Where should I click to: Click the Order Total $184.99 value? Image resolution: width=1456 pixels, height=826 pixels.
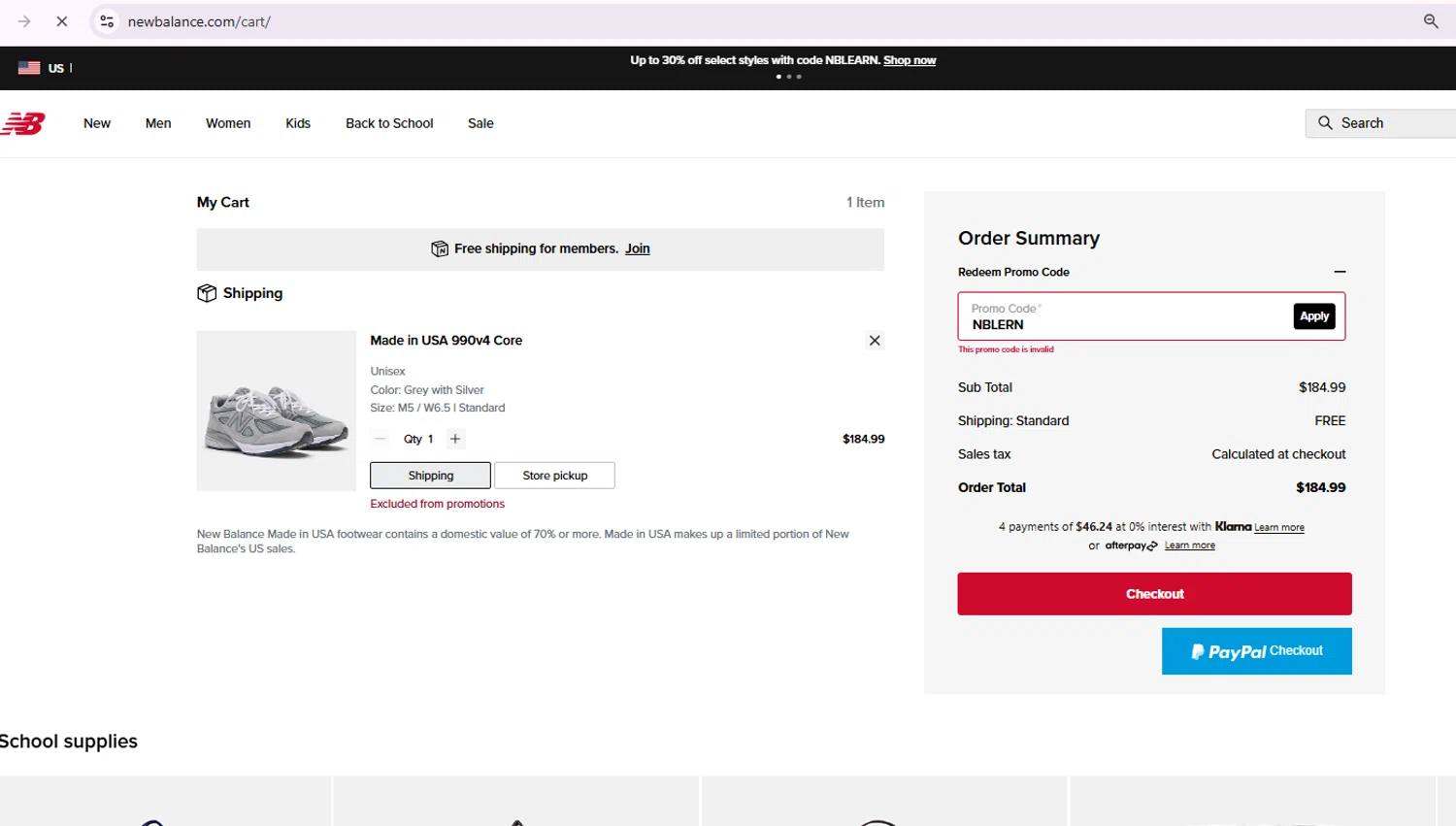coord(1321,487)
